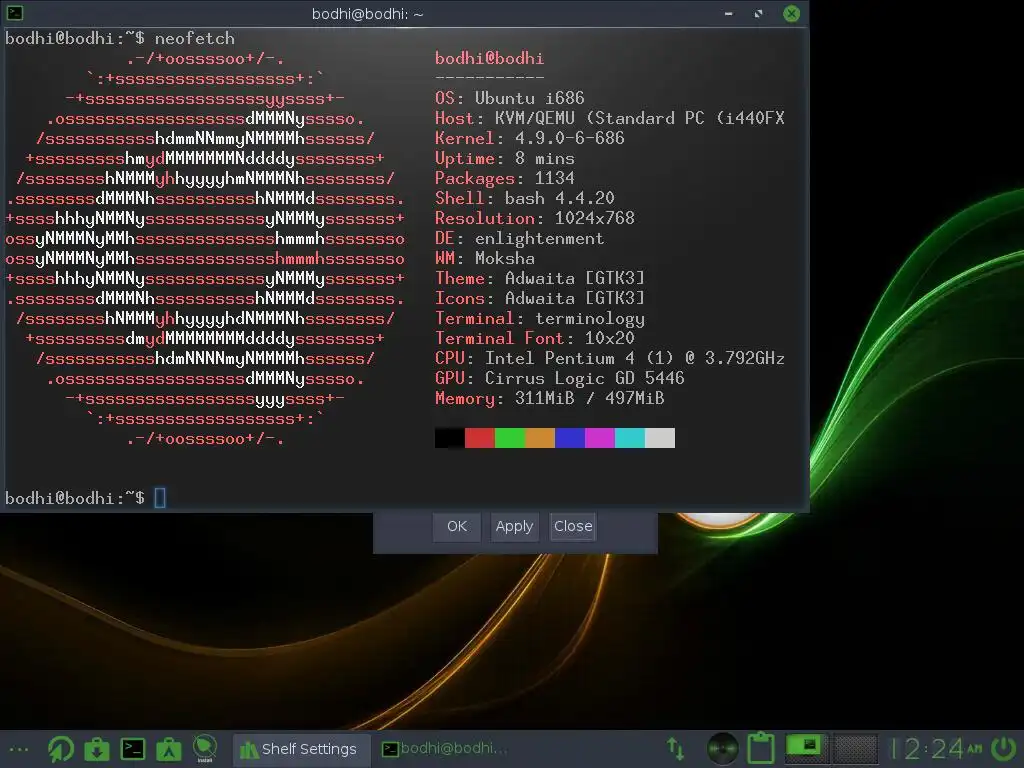Click the "Kernel: 4.9.0-6-686" line
Image resolution: width=1024 pixels, height=768 pixels.
tap(530, 138)
